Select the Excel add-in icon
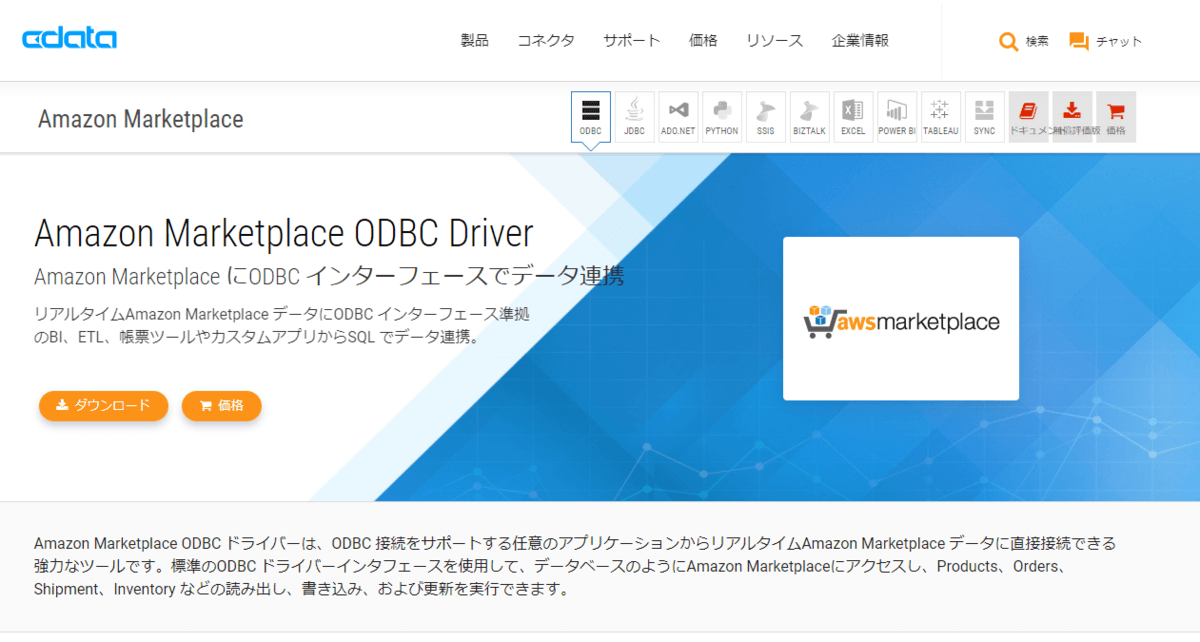This screenshot has height=642, width=1200. point(853,117)
